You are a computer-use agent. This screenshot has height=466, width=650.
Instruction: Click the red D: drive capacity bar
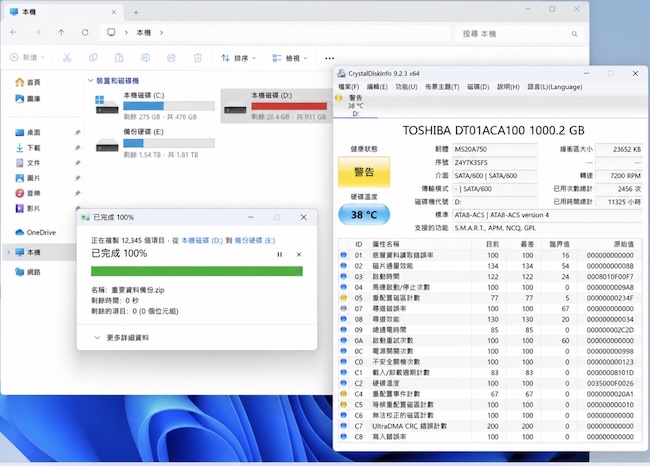289,106
